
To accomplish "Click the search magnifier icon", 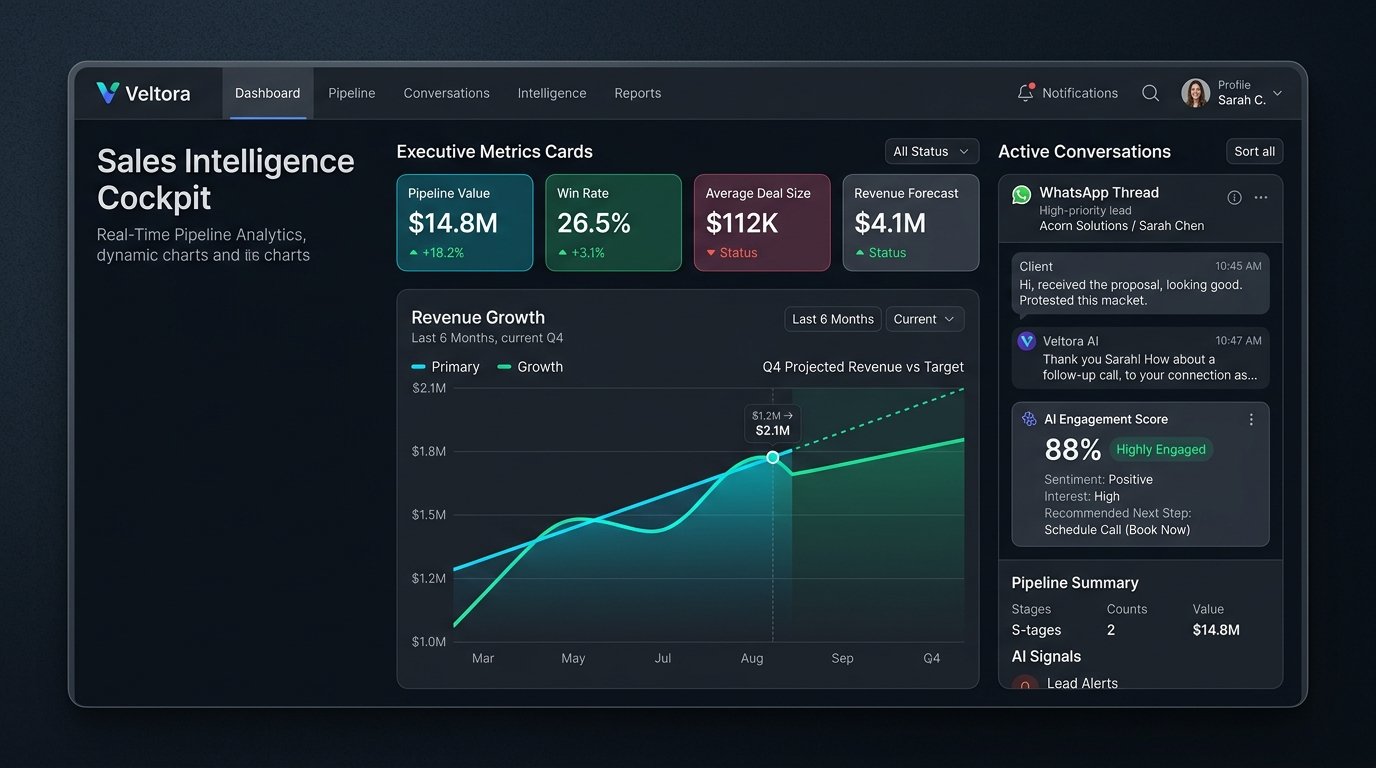I will [x=1151, y=93].
